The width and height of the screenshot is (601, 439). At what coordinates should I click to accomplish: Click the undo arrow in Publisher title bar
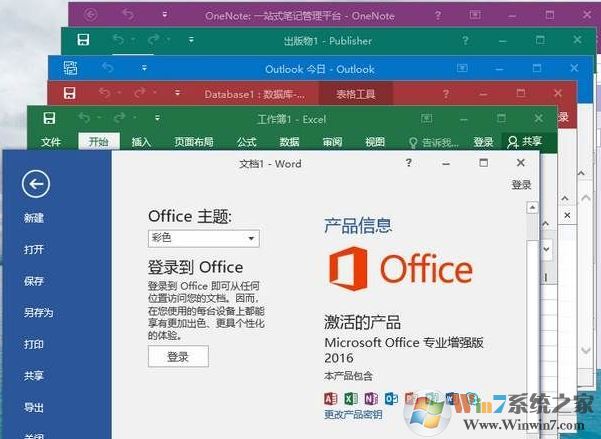click(118, 39)
